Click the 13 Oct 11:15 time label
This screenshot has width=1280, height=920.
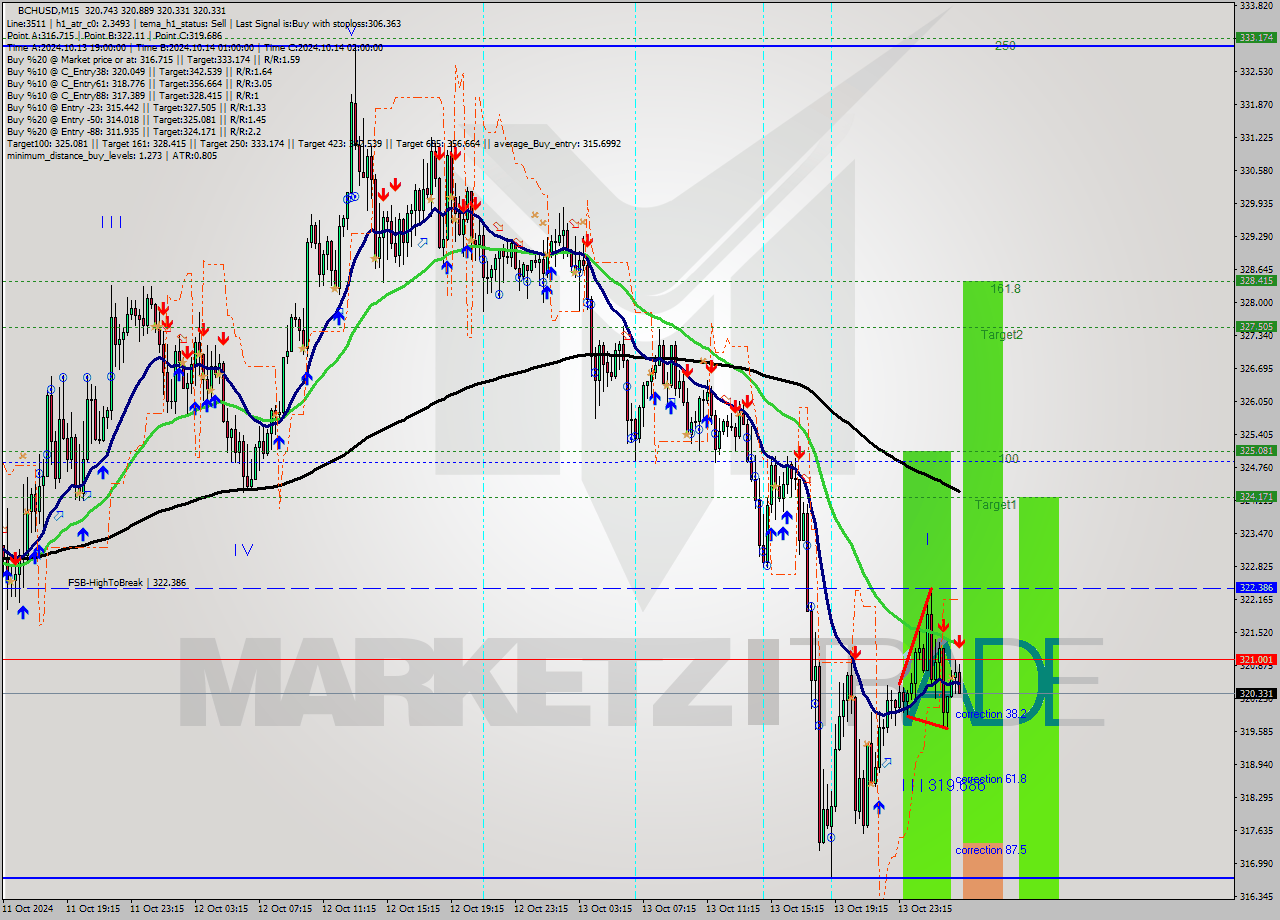point(733,909)
